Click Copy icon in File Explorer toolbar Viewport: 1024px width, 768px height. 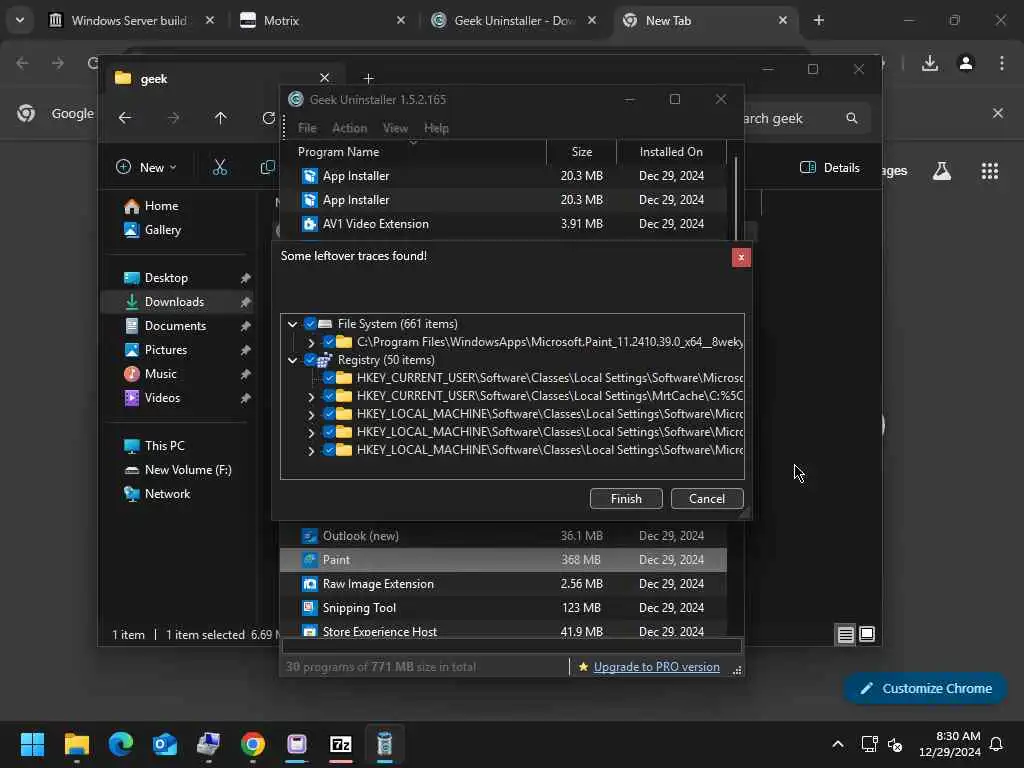point(267,167)
